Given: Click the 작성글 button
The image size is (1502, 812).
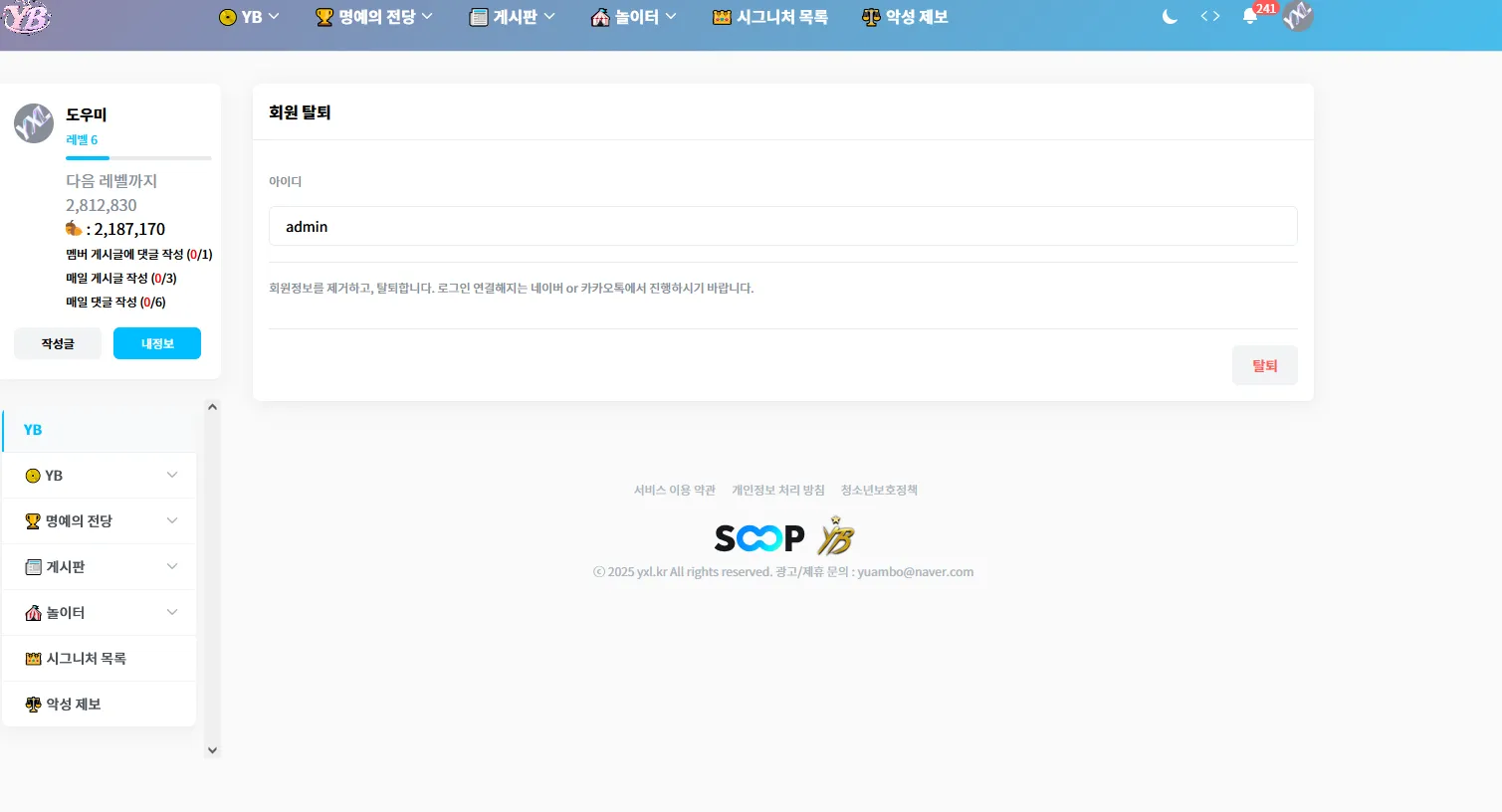Looking at the screenshot, I should coord(58,343).
